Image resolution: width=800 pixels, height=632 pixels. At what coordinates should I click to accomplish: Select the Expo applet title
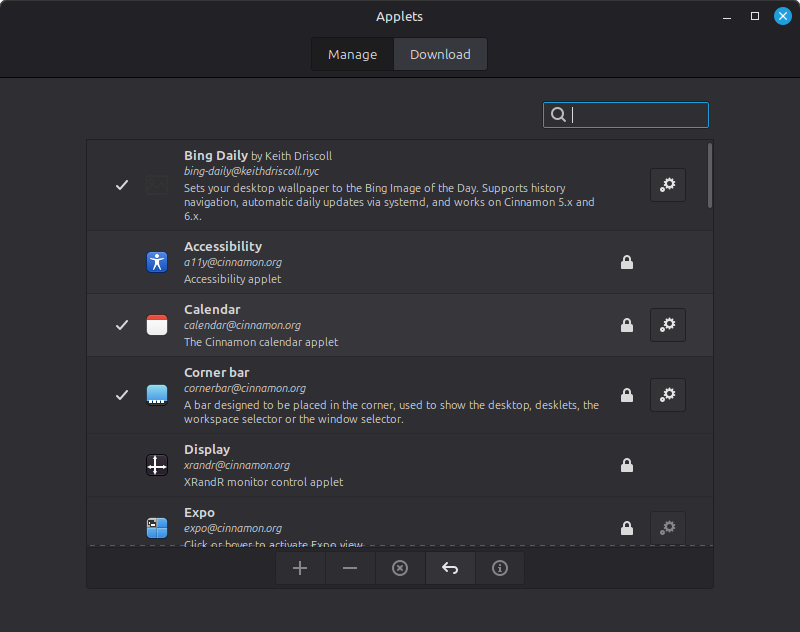(199, 513)
